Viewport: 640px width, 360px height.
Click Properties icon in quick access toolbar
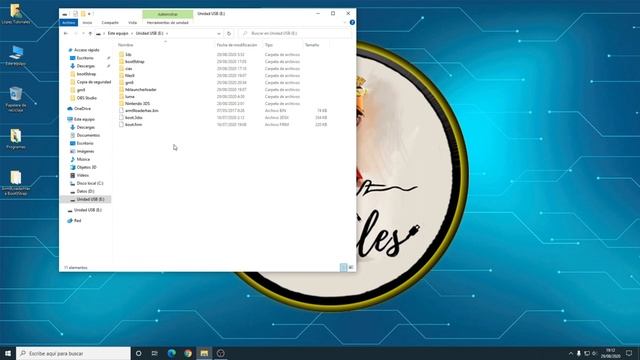pyautogui.click(x=75, y=13)
